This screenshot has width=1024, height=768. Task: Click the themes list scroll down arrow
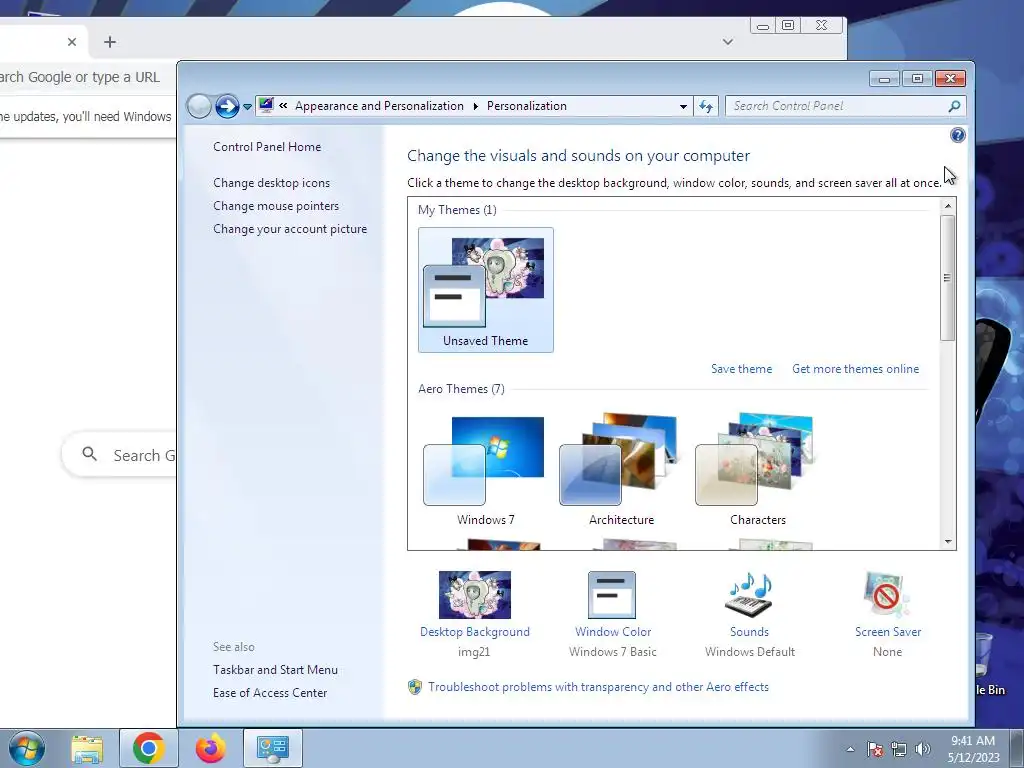[948, 541]
